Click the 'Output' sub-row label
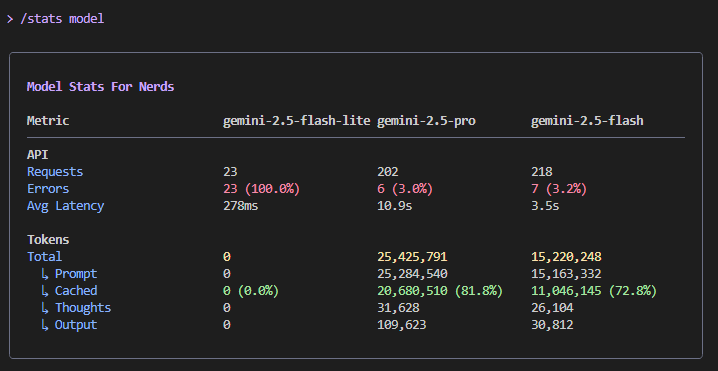Viewport: 718px width, 371px height. pyautogui.click(x=76, y=325)
